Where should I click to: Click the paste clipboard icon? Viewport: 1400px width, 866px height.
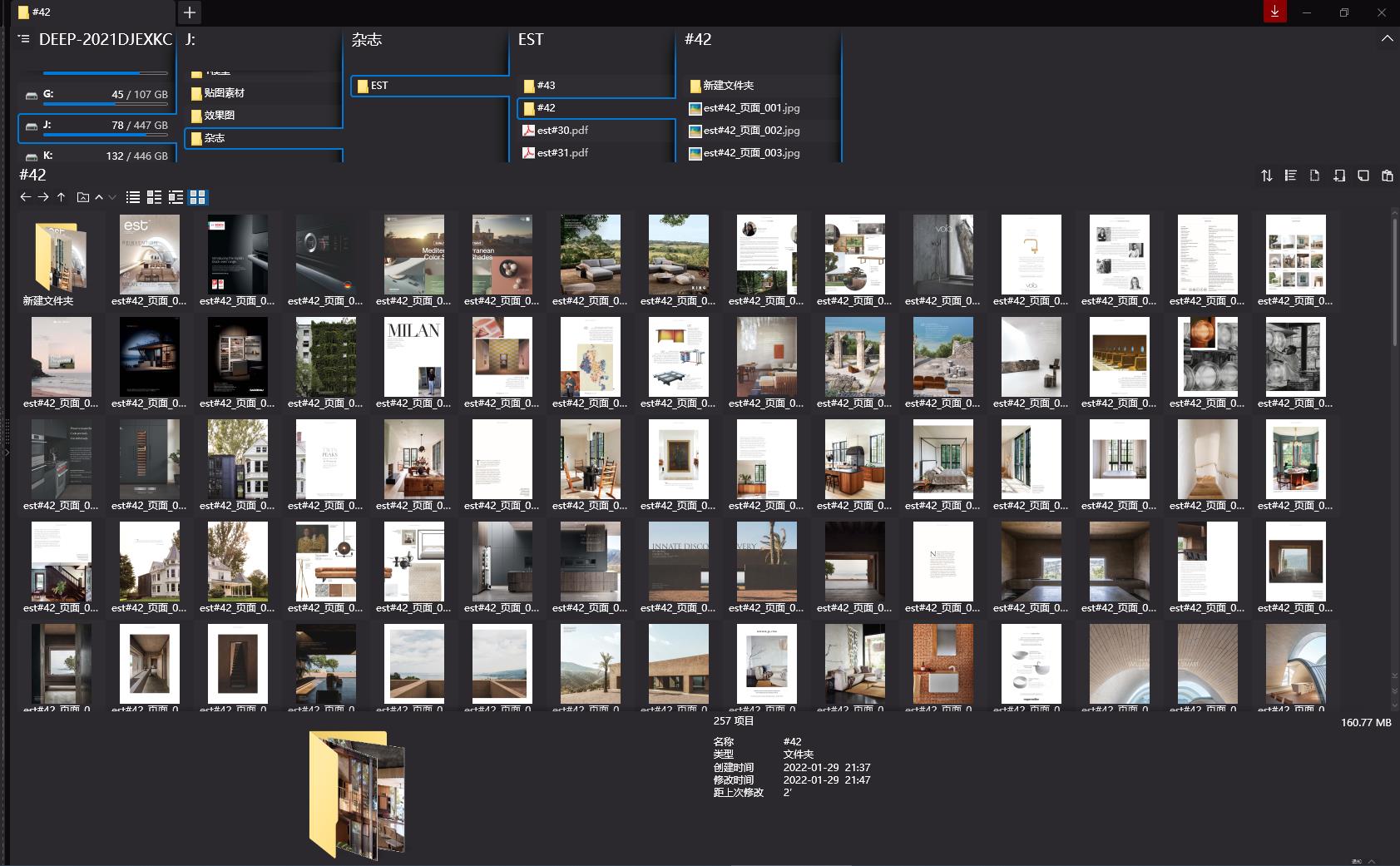point(1387,176)
